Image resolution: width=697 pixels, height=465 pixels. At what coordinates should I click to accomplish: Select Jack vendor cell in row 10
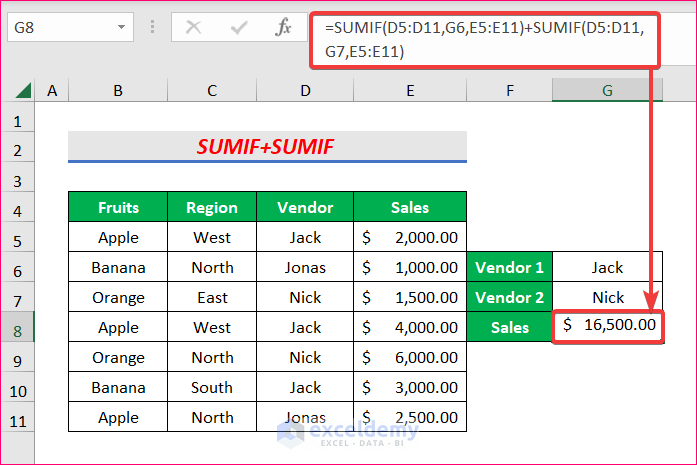305,387
